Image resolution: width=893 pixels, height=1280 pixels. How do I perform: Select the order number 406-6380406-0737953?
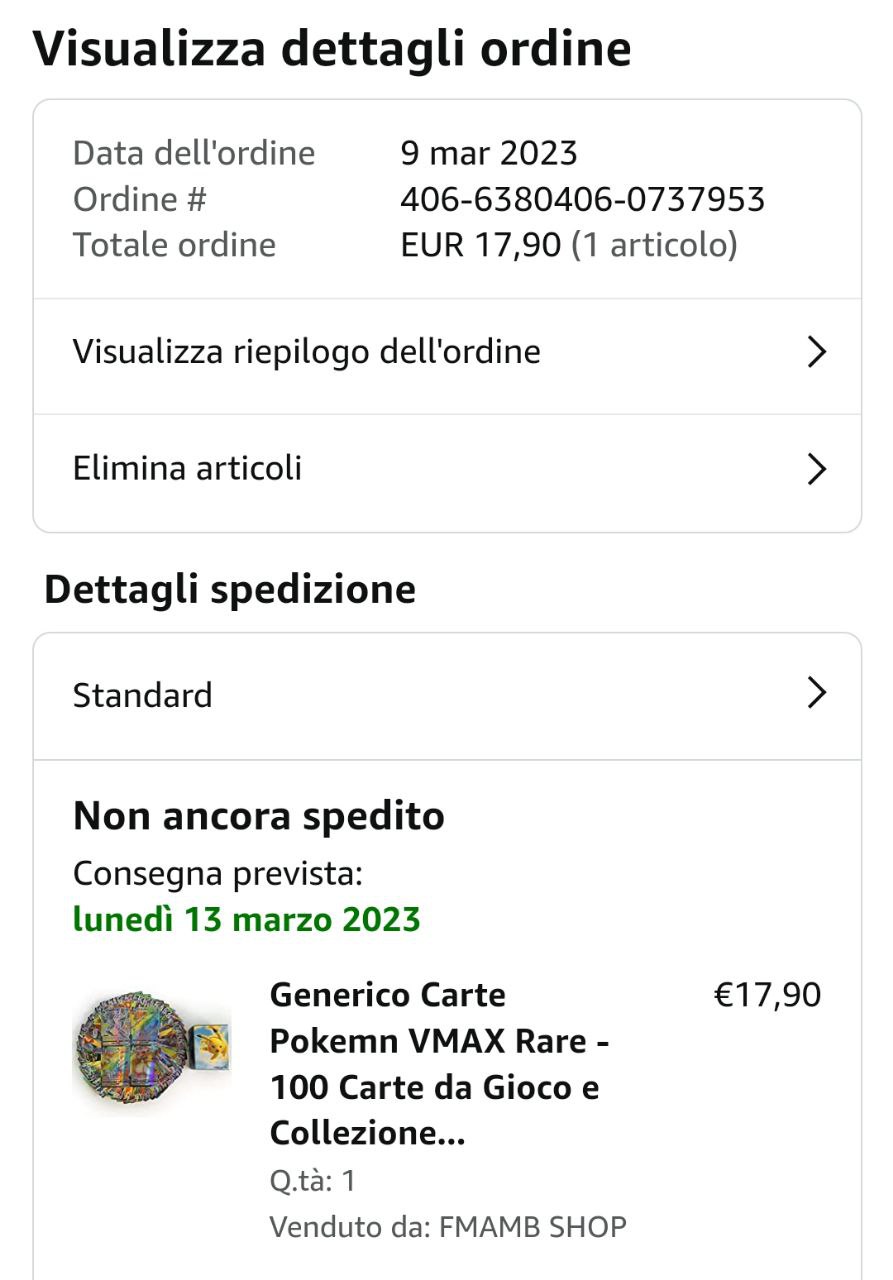tap(582, 200)
